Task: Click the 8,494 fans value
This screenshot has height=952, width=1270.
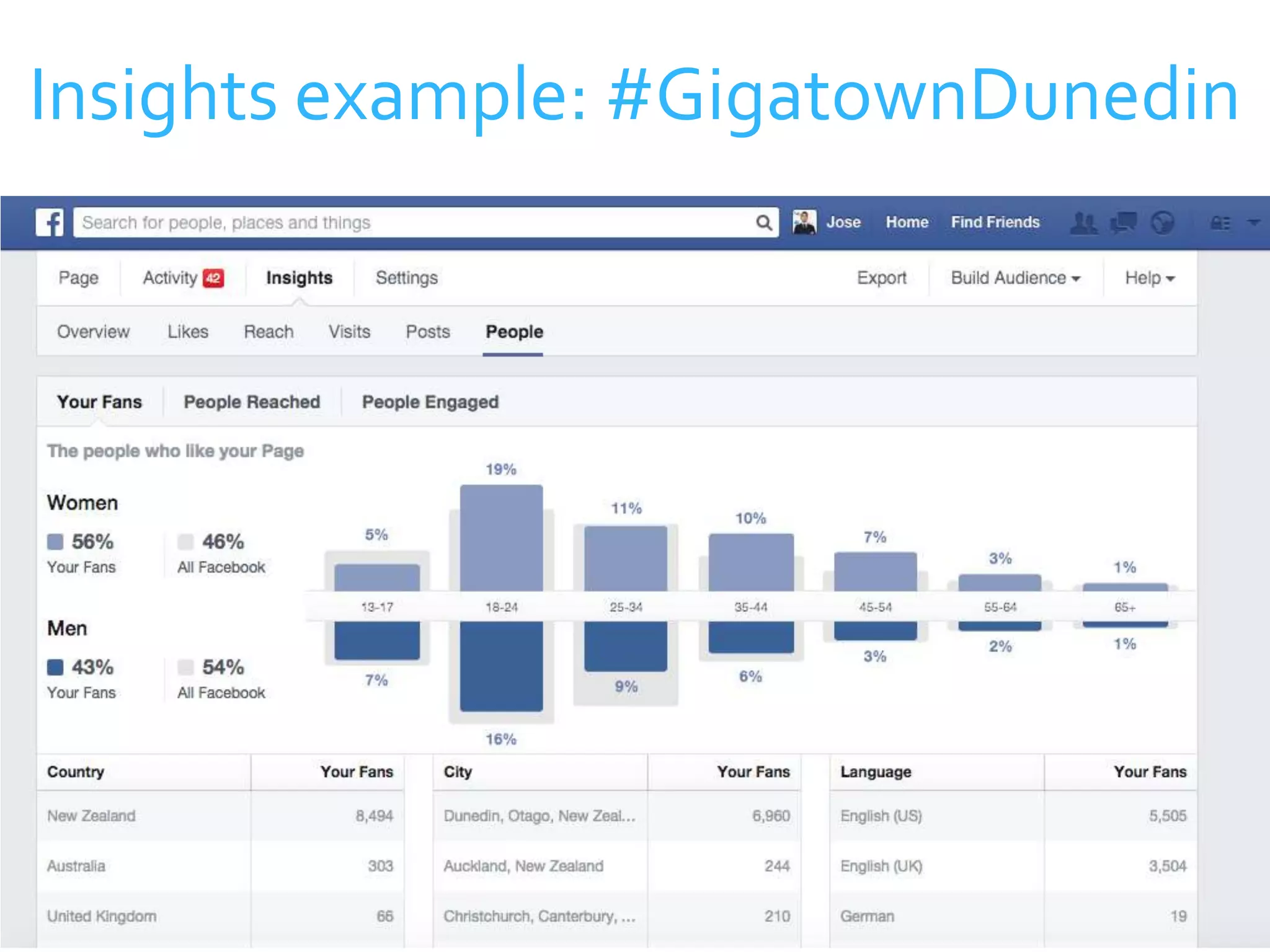Action: (375, 816)
